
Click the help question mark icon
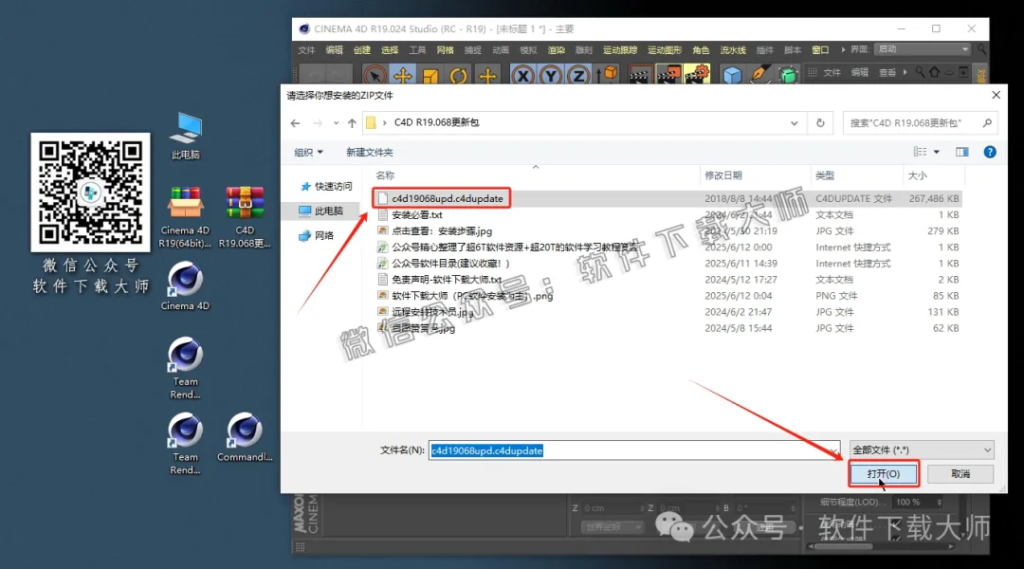point(989,152)
